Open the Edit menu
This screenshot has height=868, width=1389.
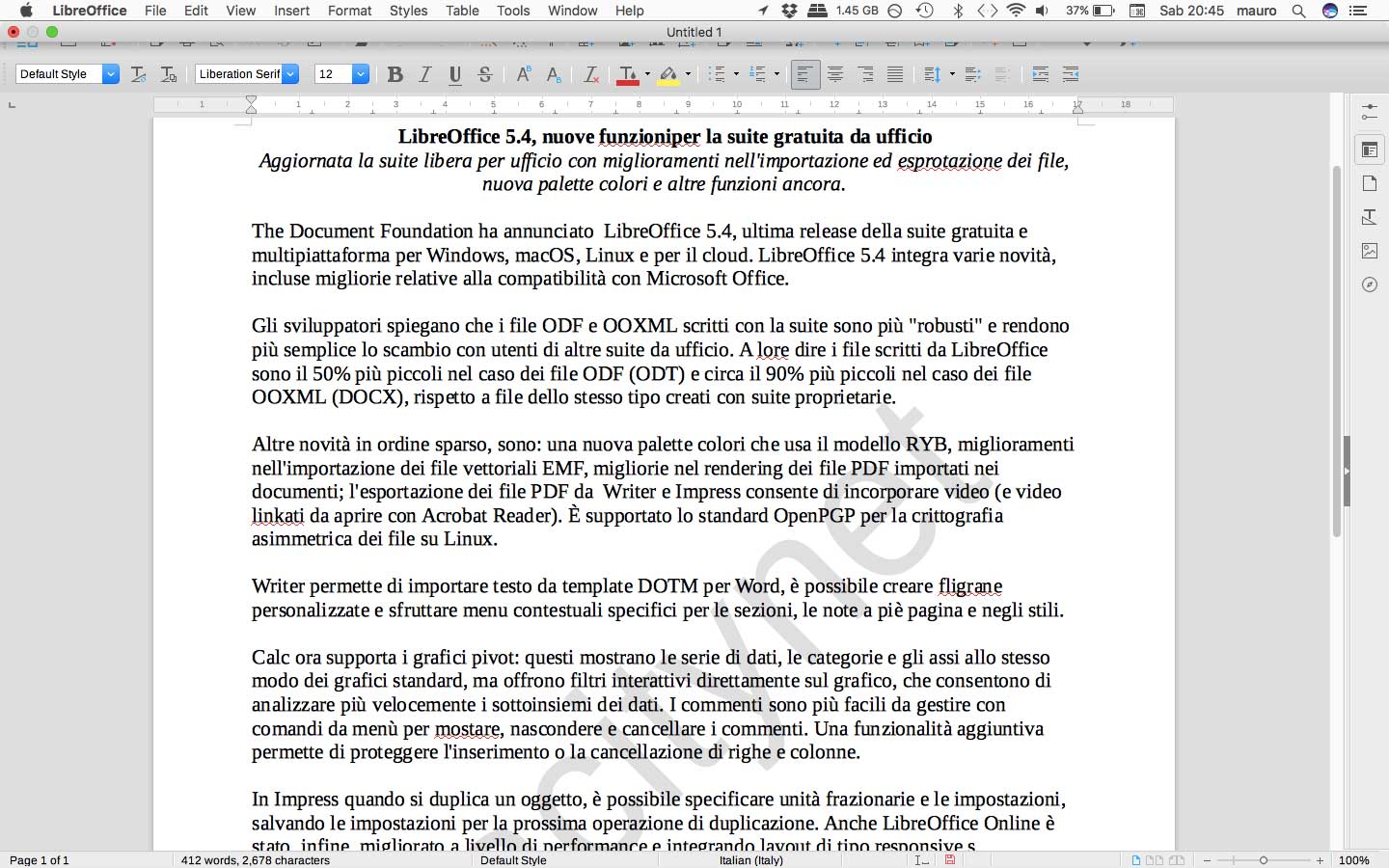(x=196, y=11)
